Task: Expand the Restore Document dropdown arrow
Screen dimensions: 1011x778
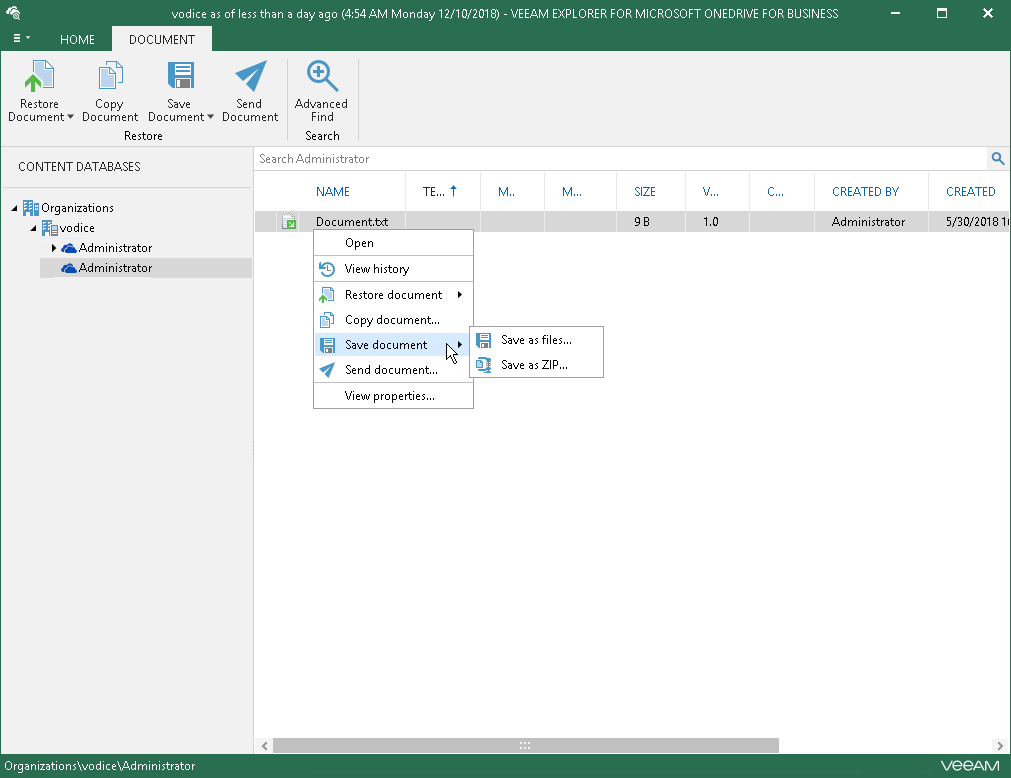Action: tap(70, 117)
